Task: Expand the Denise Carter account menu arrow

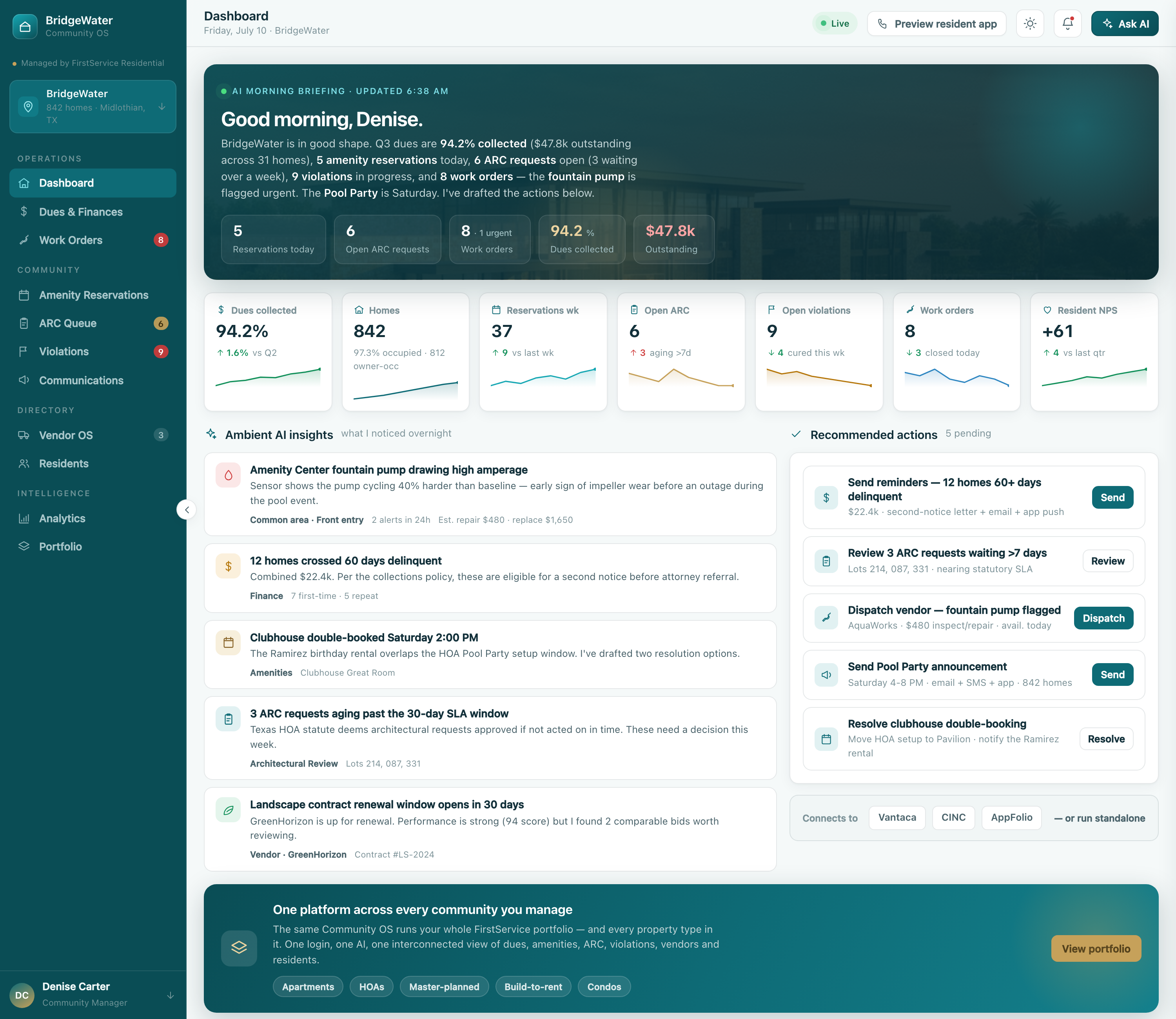Action: coord(170,995)
